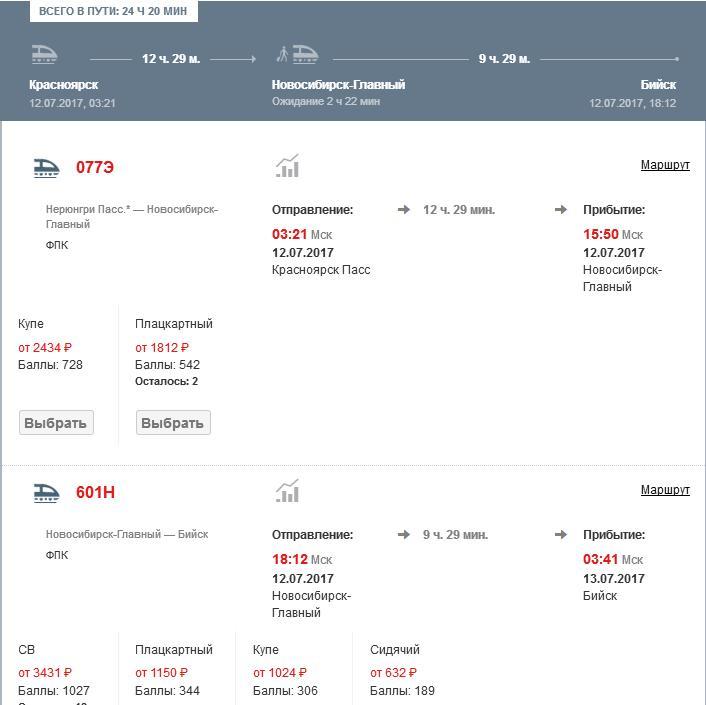The width and height of the screenshot is (706, 705).
Task: Click the header train icon above Красноярск
Action: [x=44, y=54]
